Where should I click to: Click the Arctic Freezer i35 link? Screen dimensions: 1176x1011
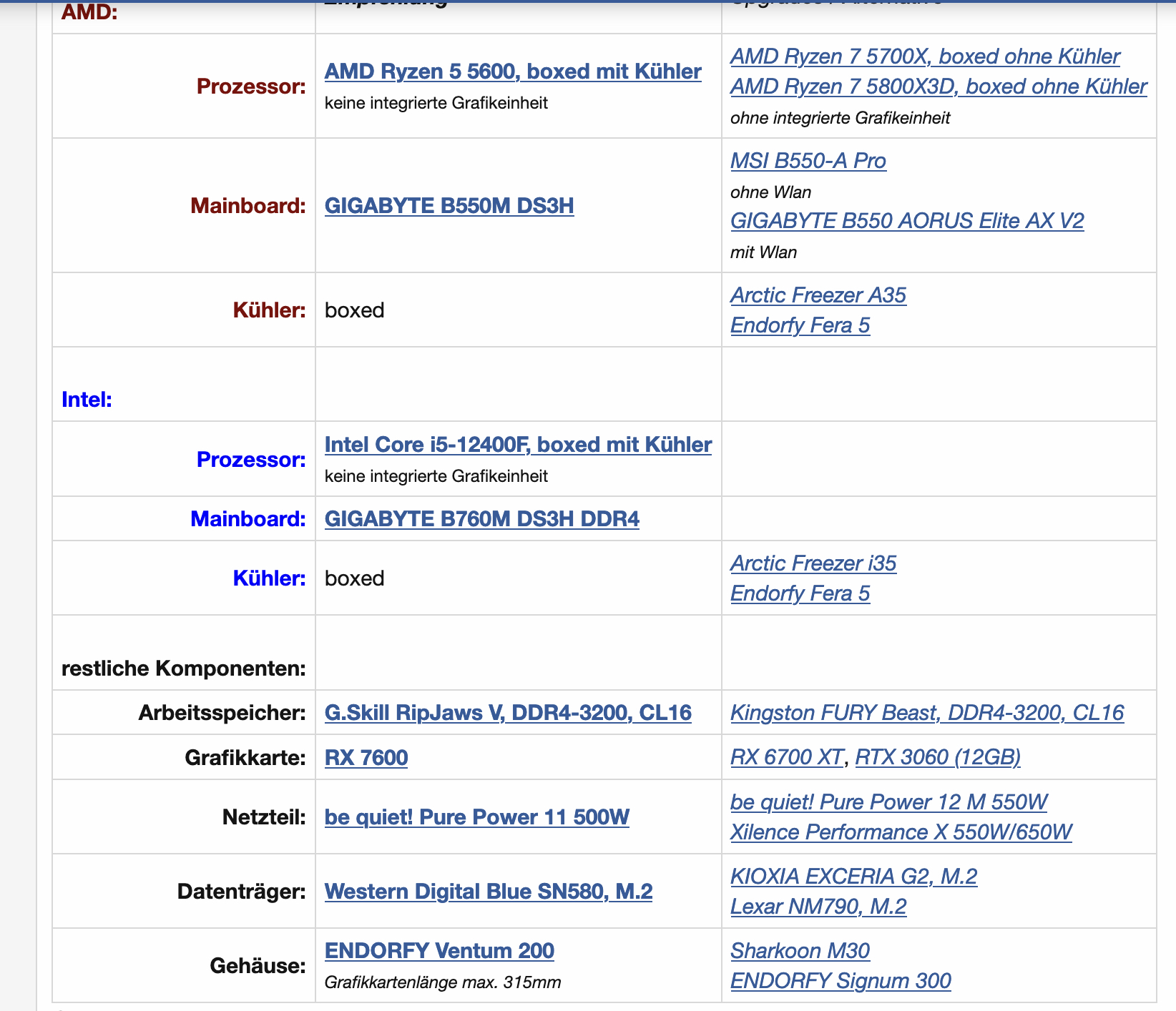click(813, 563)
